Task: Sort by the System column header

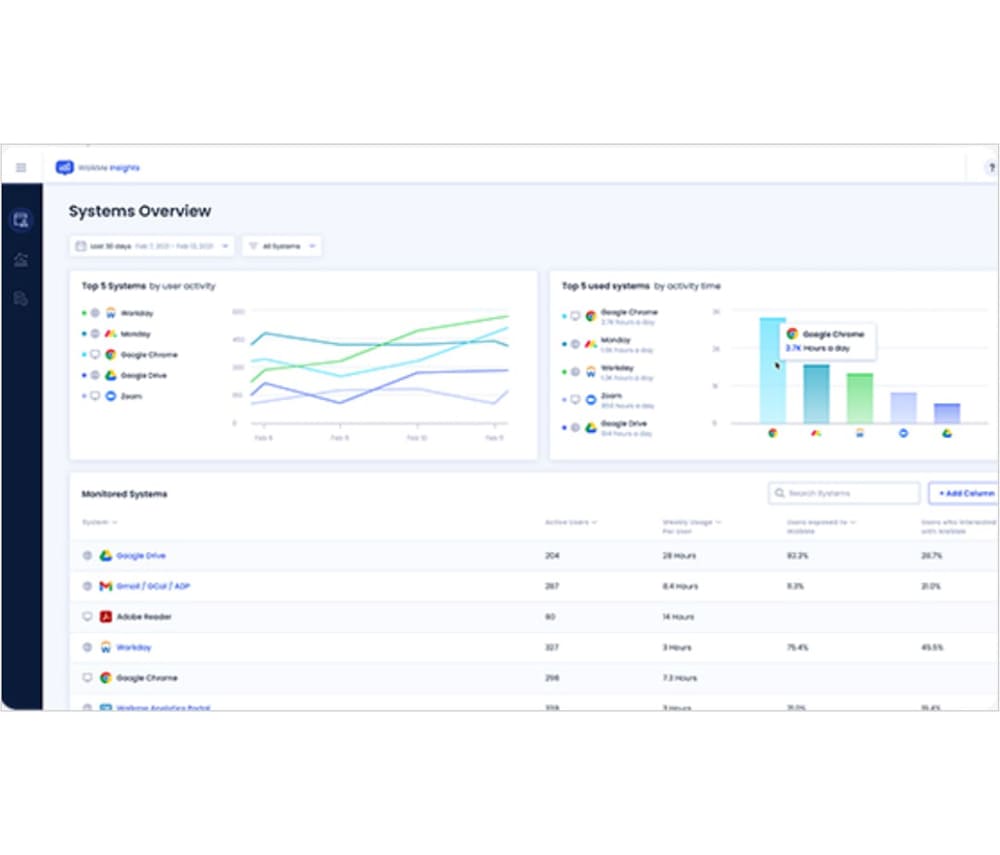Action: pos(100,522)
